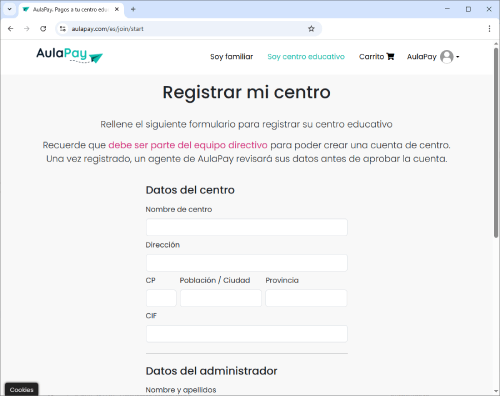Click the CP postal code field
The width and height of the screenshot is (500, 396).
tap(161, 298)
